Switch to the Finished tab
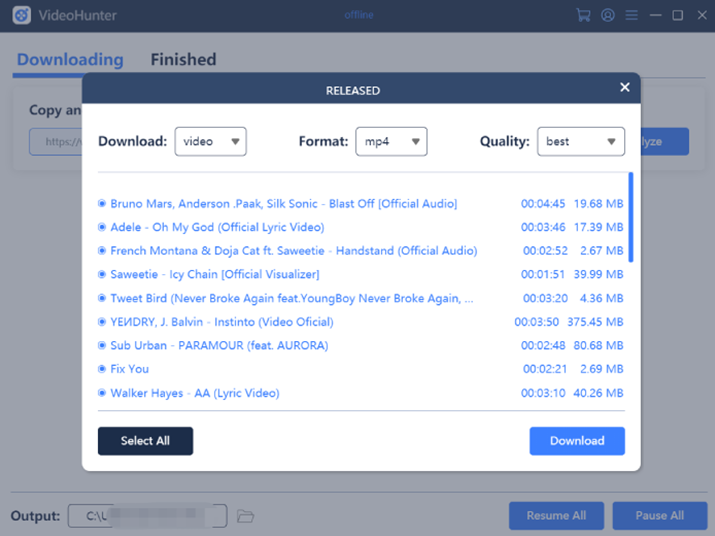This screenshot has height=536, width=715. pos(183,59)
